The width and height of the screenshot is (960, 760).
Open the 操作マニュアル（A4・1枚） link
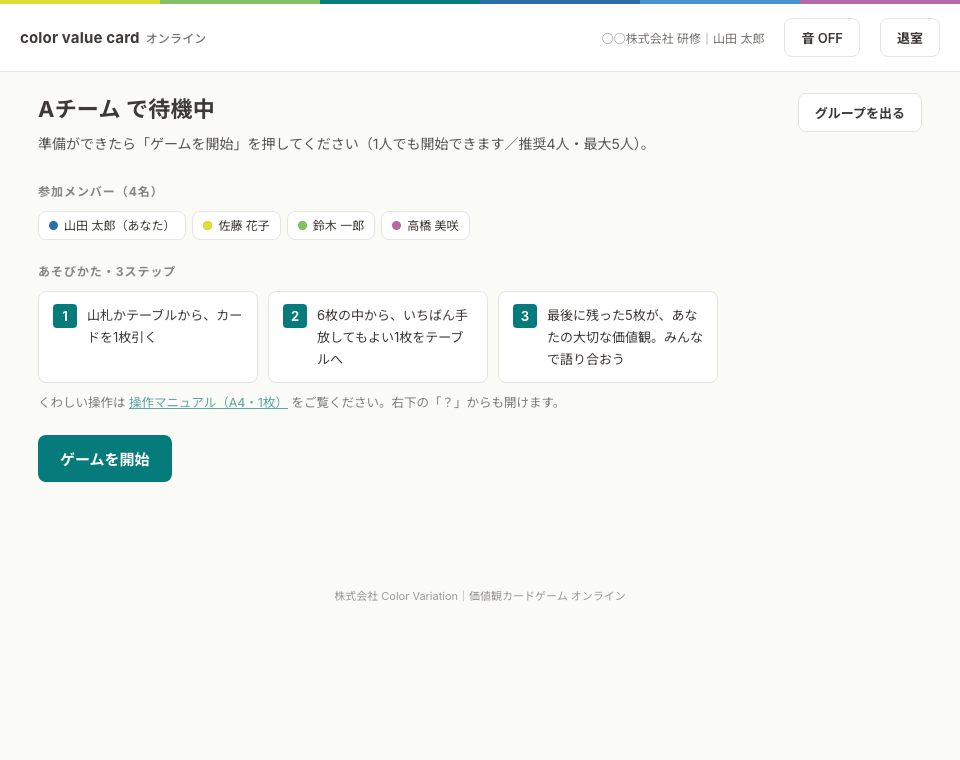point(208,402)
